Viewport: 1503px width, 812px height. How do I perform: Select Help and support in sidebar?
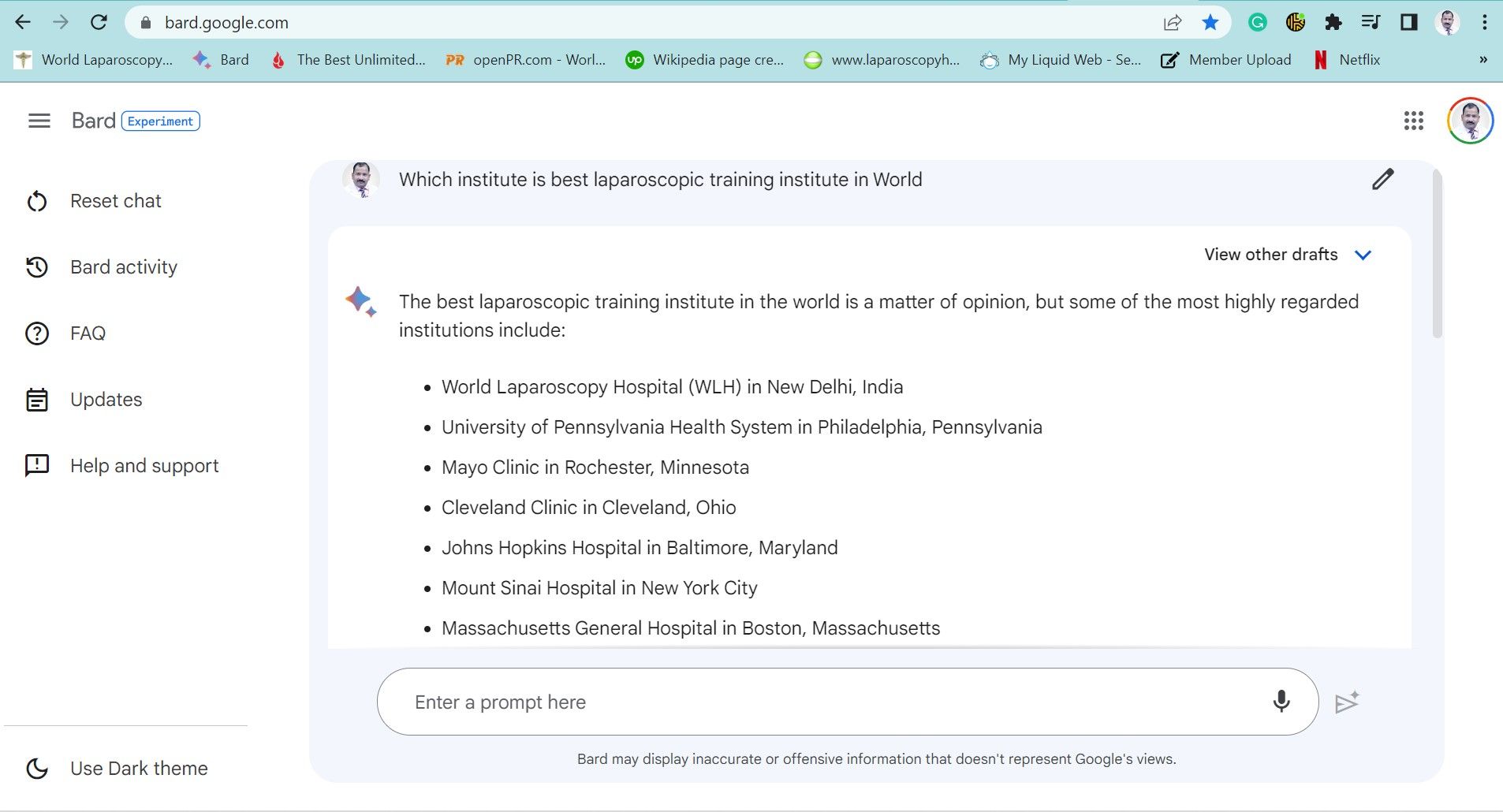(144, 466)
